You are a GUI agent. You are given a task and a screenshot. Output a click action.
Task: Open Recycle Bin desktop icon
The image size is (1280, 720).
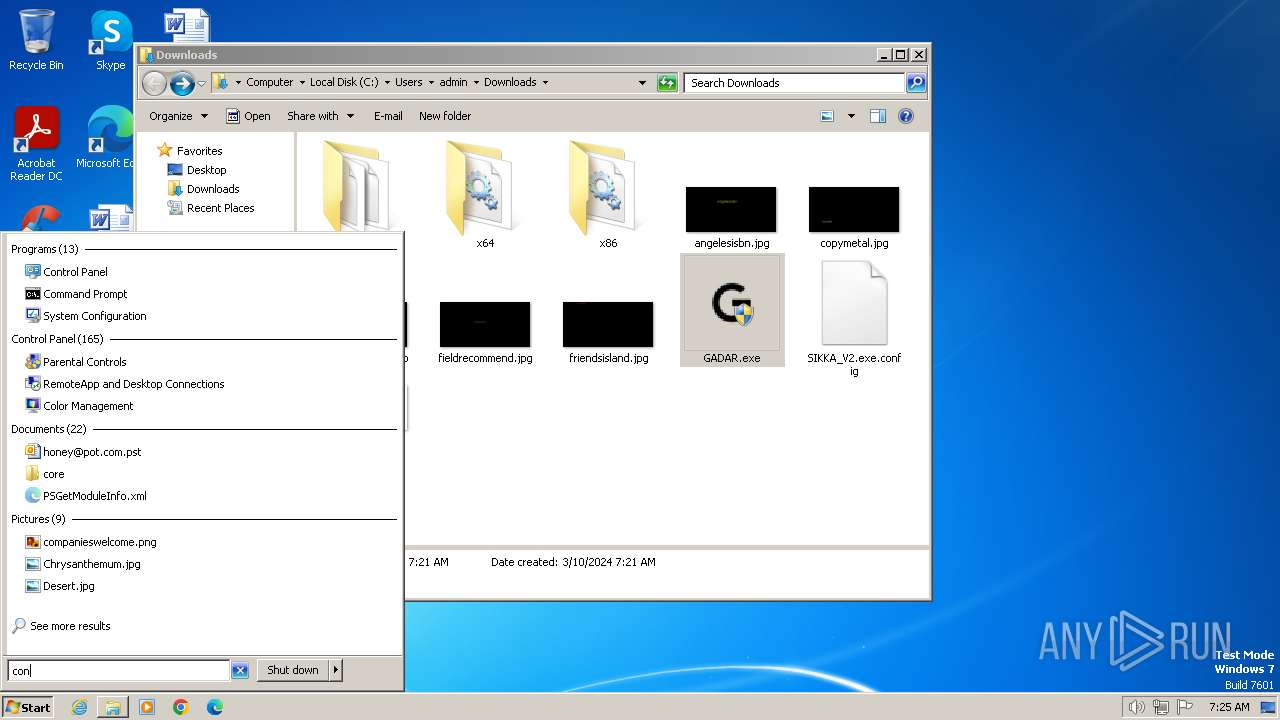coord(36,40)
